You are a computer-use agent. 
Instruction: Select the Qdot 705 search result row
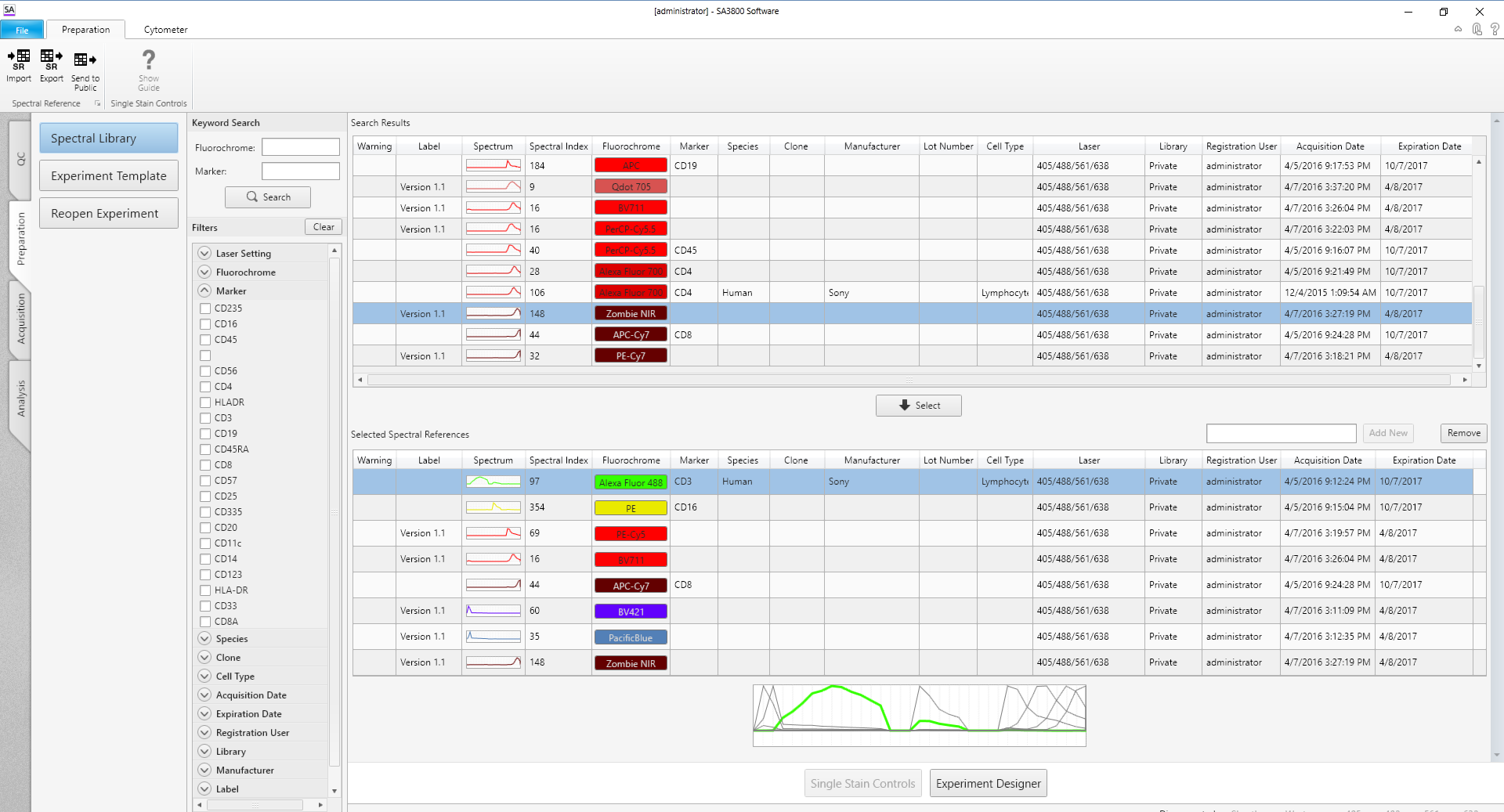point(913,186)
